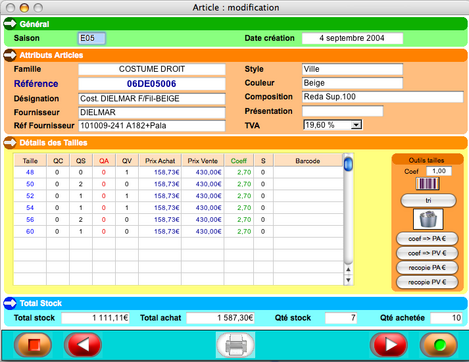The image size is (469, 362).
Task: Click the QA column header
Action: point(104,161)
